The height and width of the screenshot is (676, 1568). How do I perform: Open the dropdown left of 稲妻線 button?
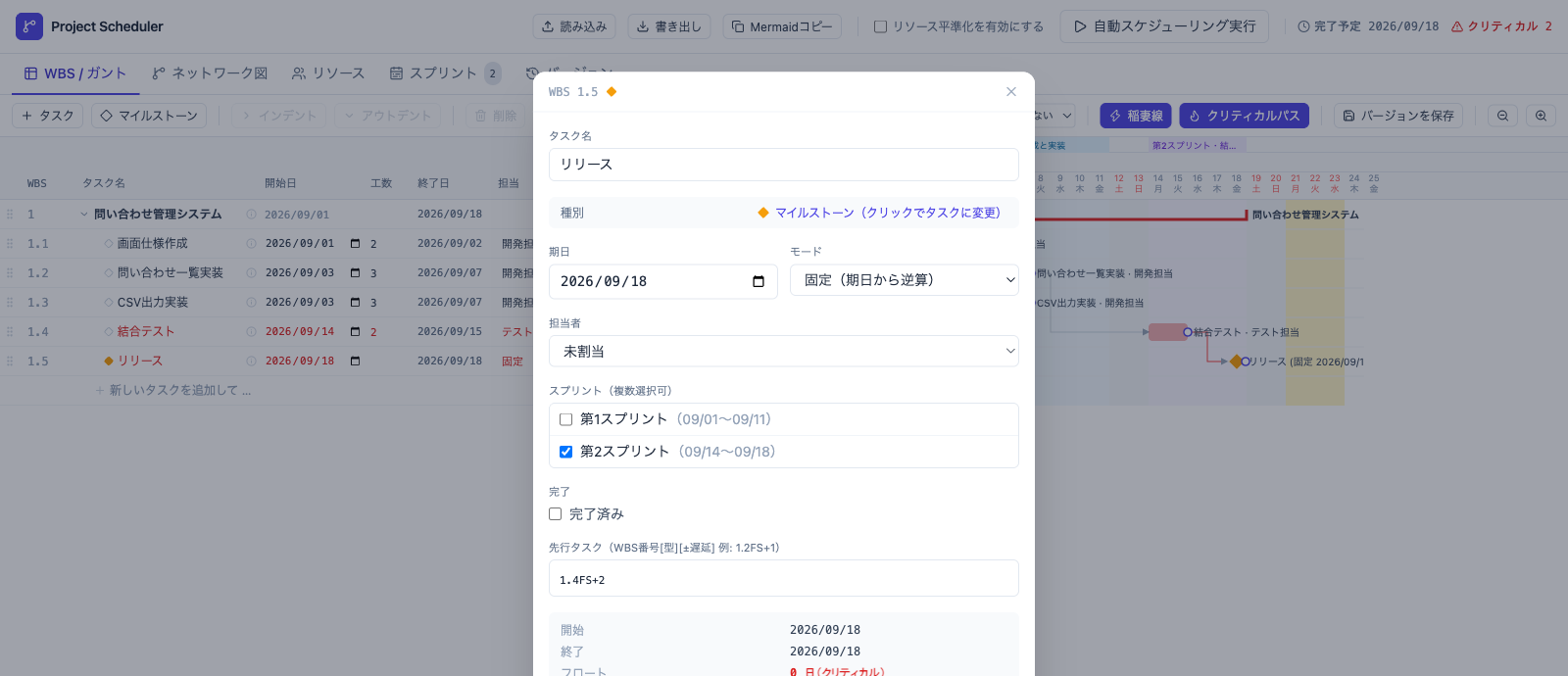click(1056, 116)
